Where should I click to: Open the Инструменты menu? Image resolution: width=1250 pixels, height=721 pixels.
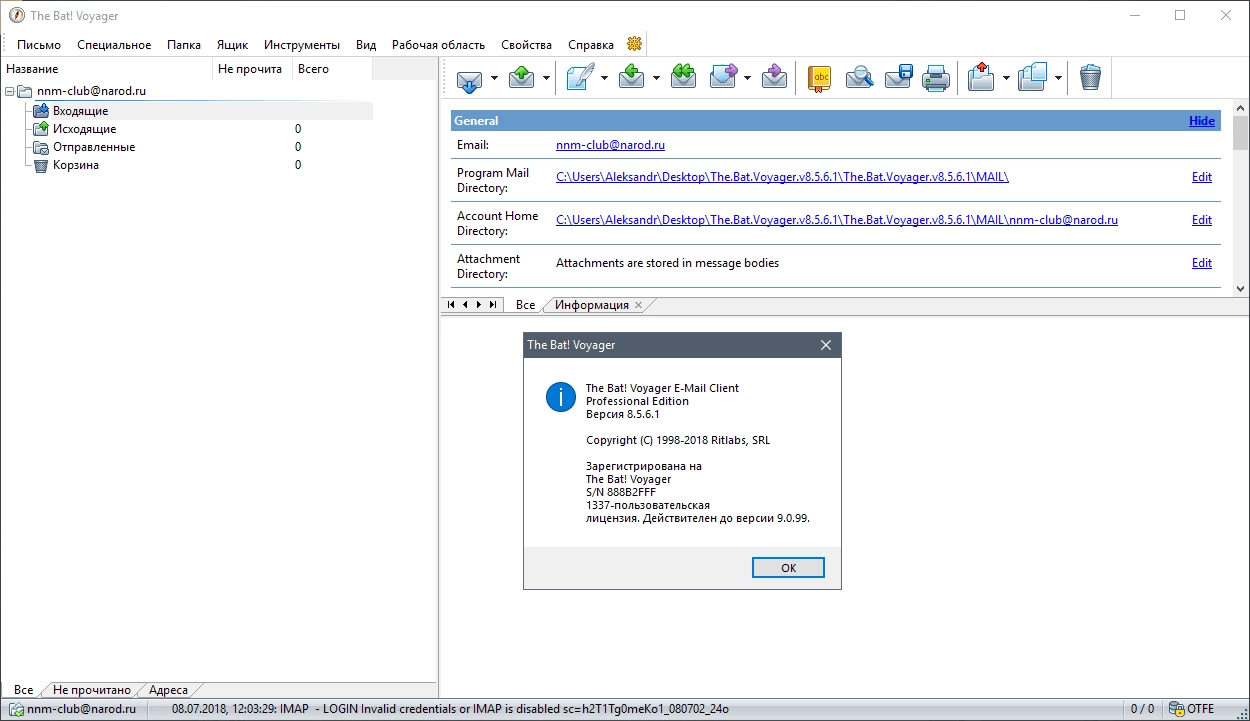(x=302, y=45)
